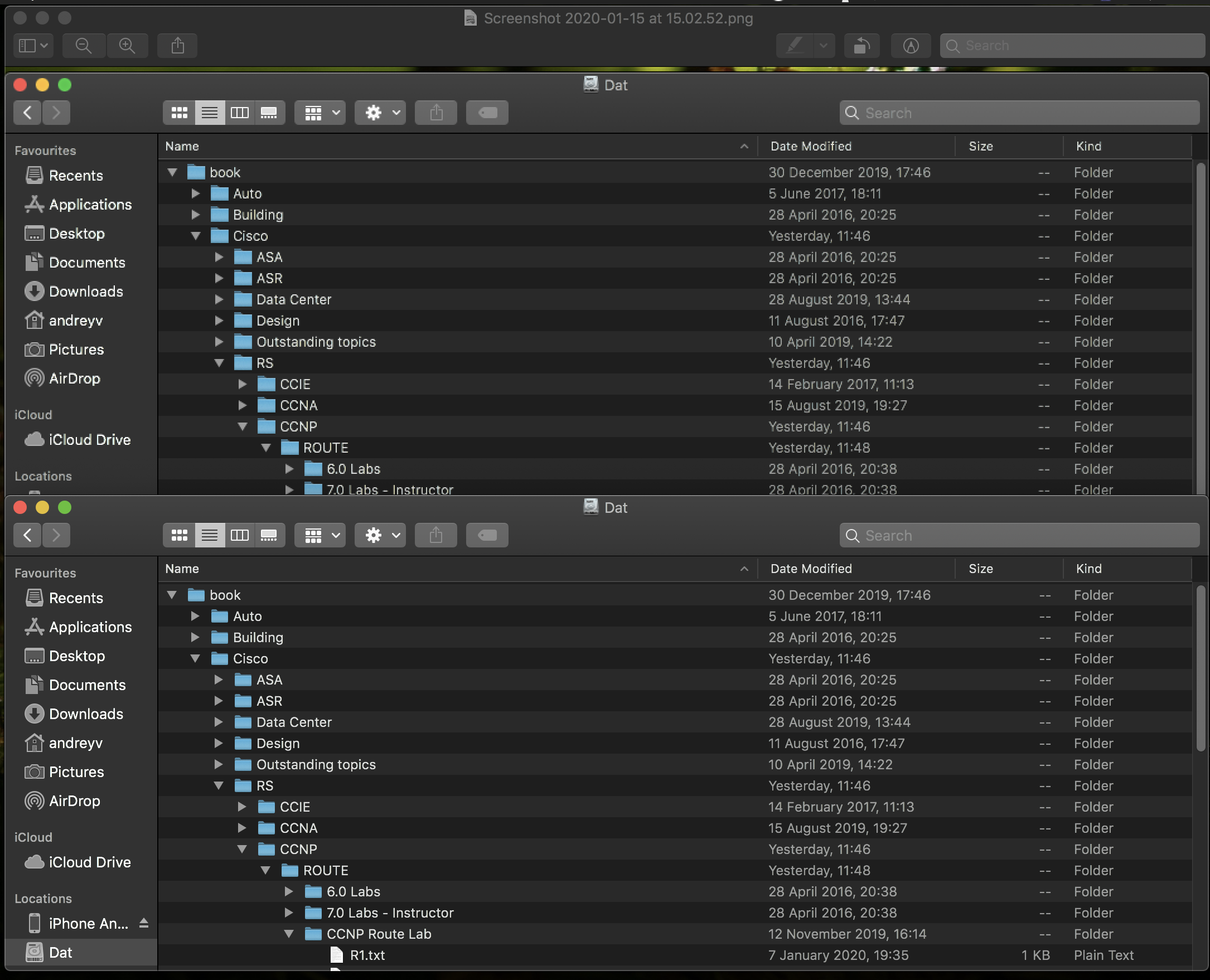Click tag icon in upper Finder toolbar

click(487, 113)
